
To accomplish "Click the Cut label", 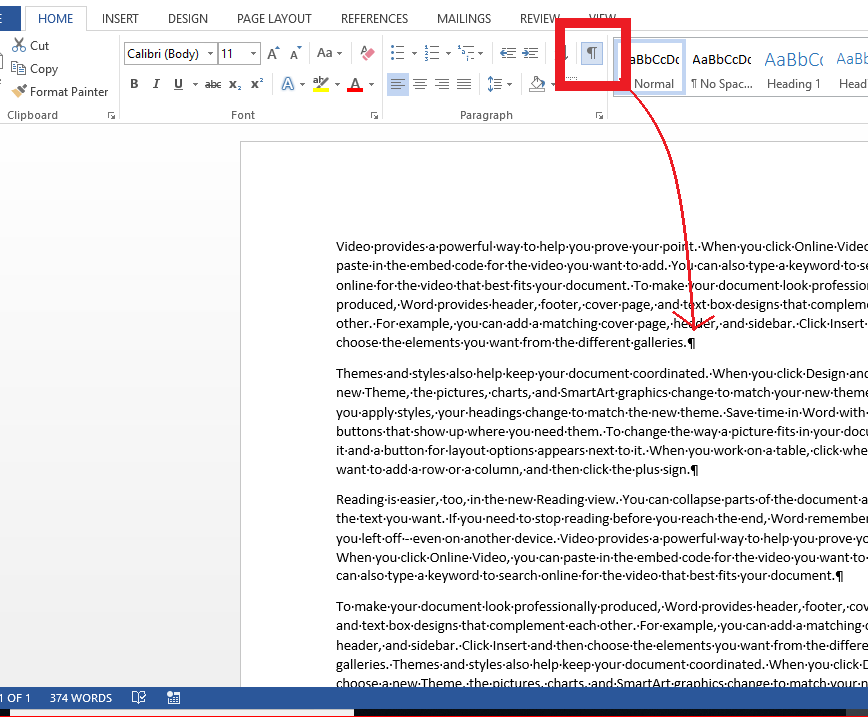I will click(39, 45).
